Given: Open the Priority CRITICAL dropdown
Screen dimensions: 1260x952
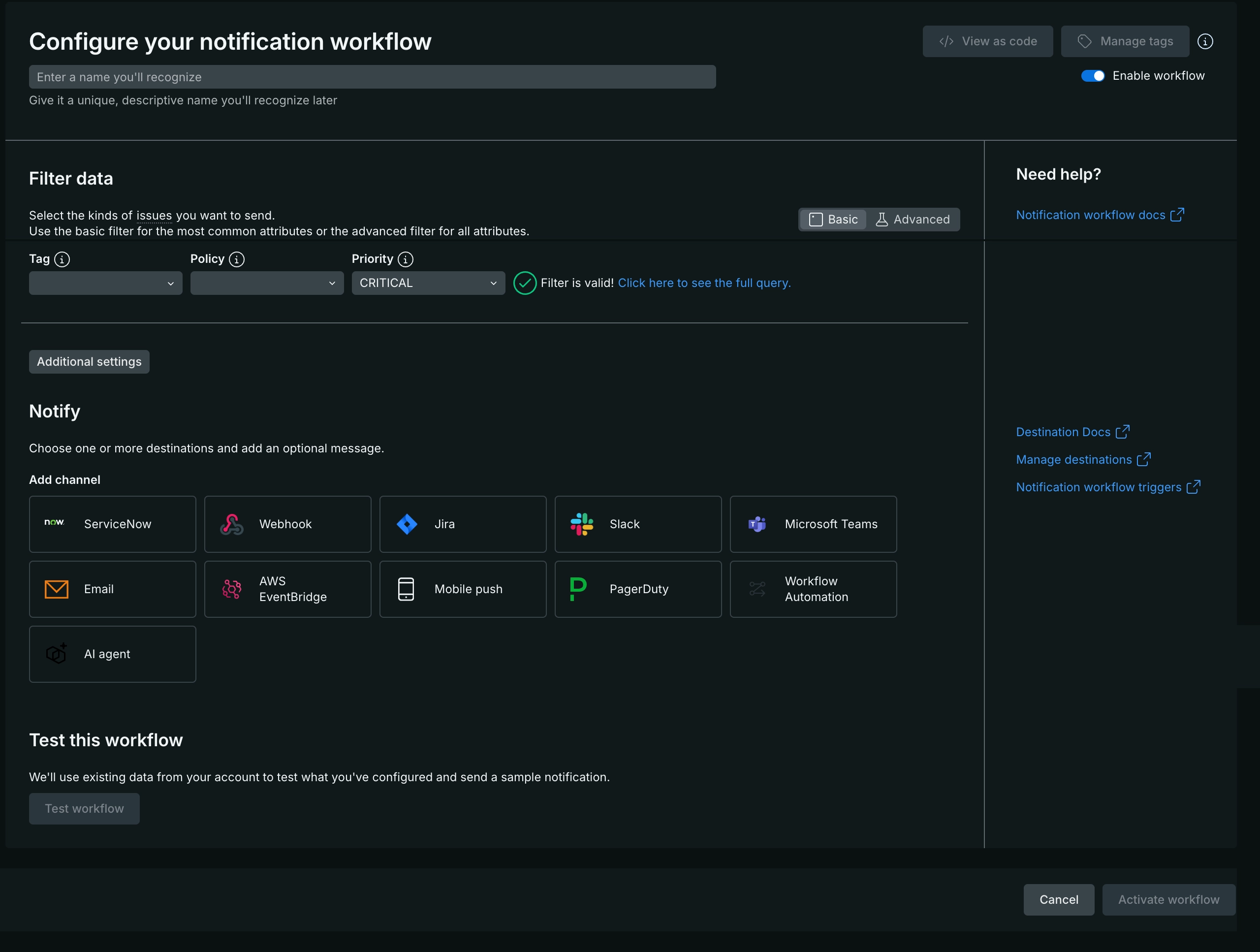Looking at the screenshot, I should (x=428, y=283).
